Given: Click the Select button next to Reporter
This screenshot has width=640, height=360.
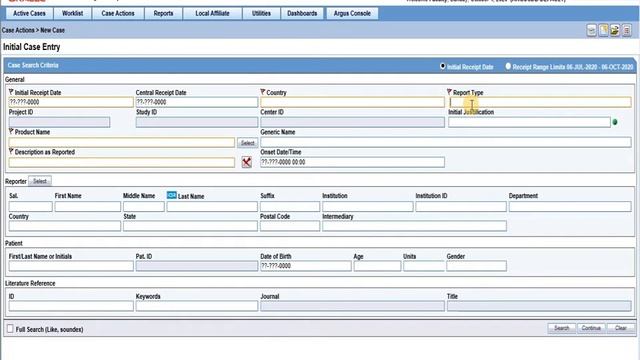Looking at the screenshot, I should pos(40,181).
